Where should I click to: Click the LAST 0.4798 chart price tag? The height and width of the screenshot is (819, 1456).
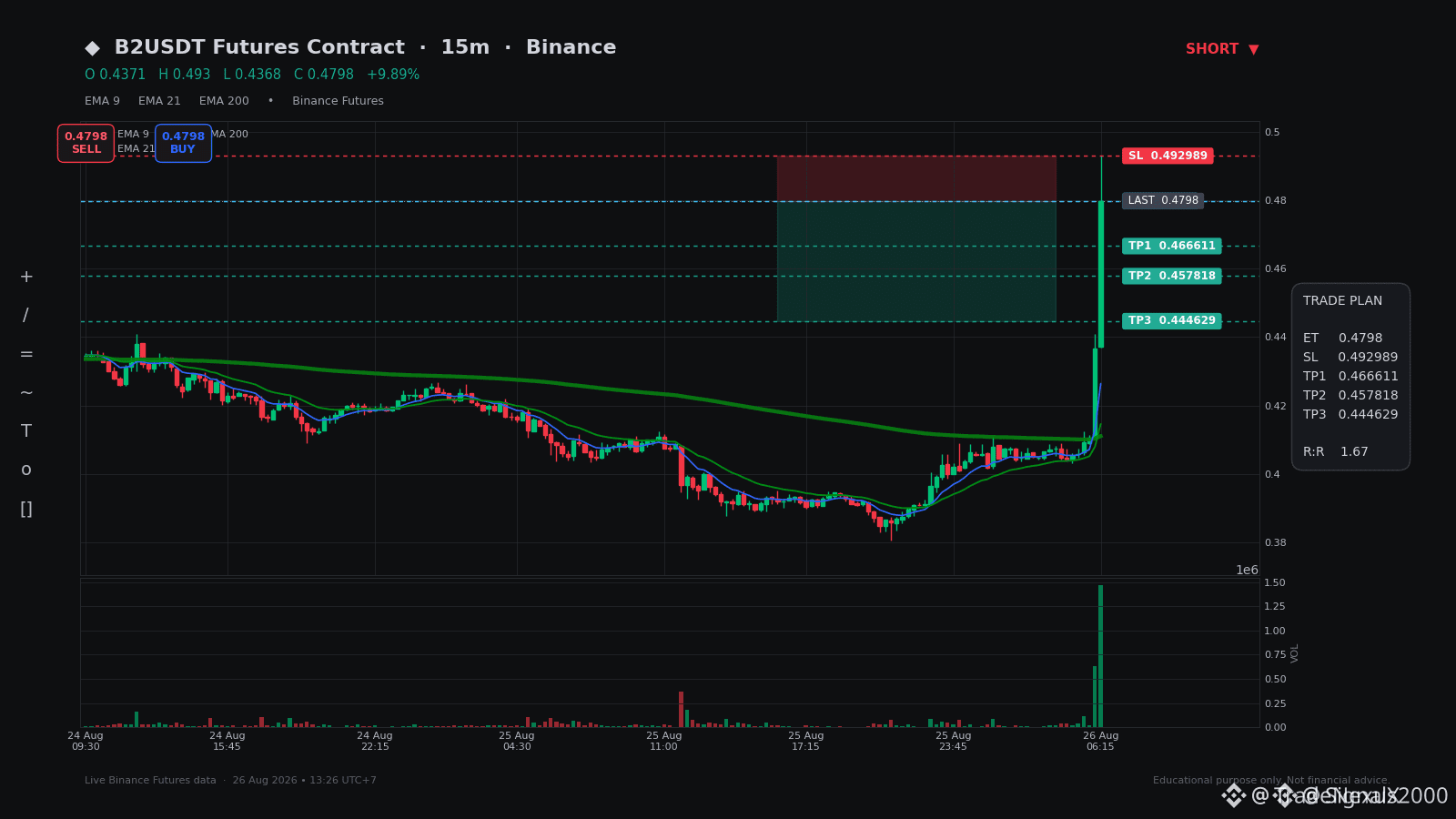point(1163,200)
